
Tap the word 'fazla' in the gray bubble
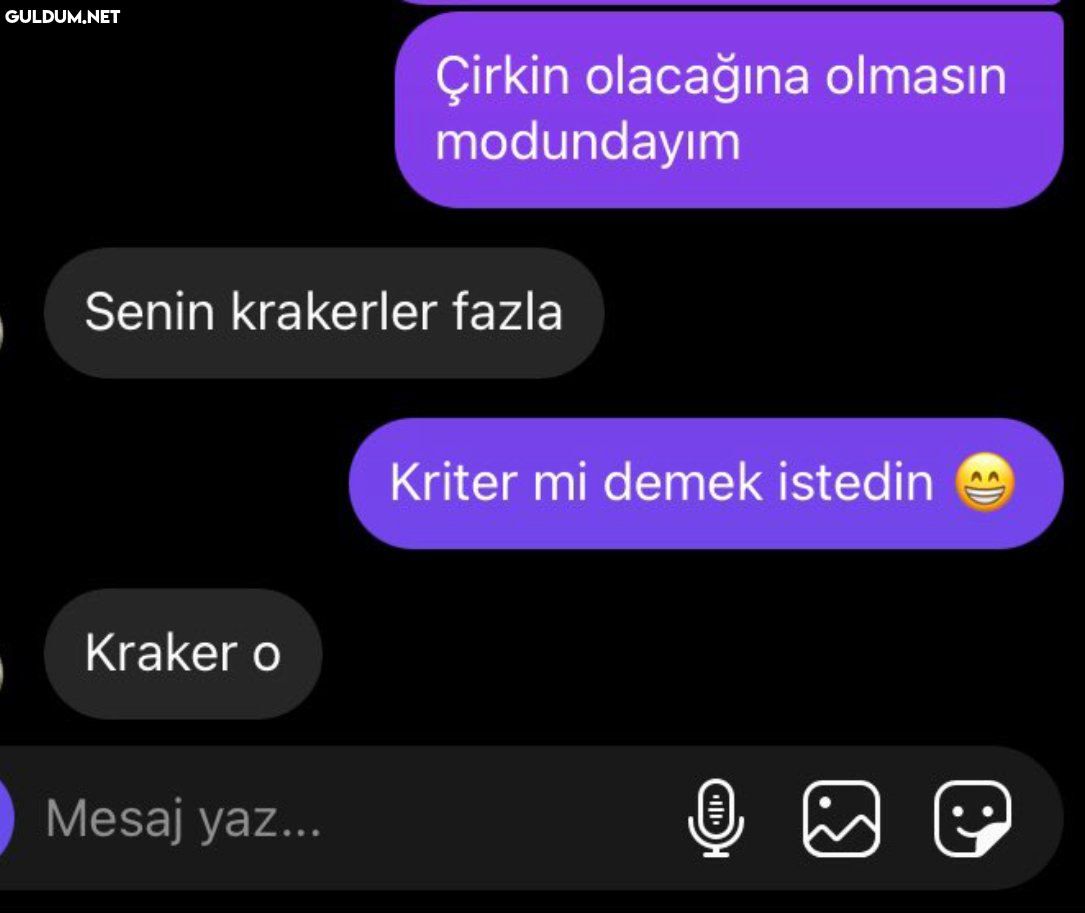click(507, 311)
